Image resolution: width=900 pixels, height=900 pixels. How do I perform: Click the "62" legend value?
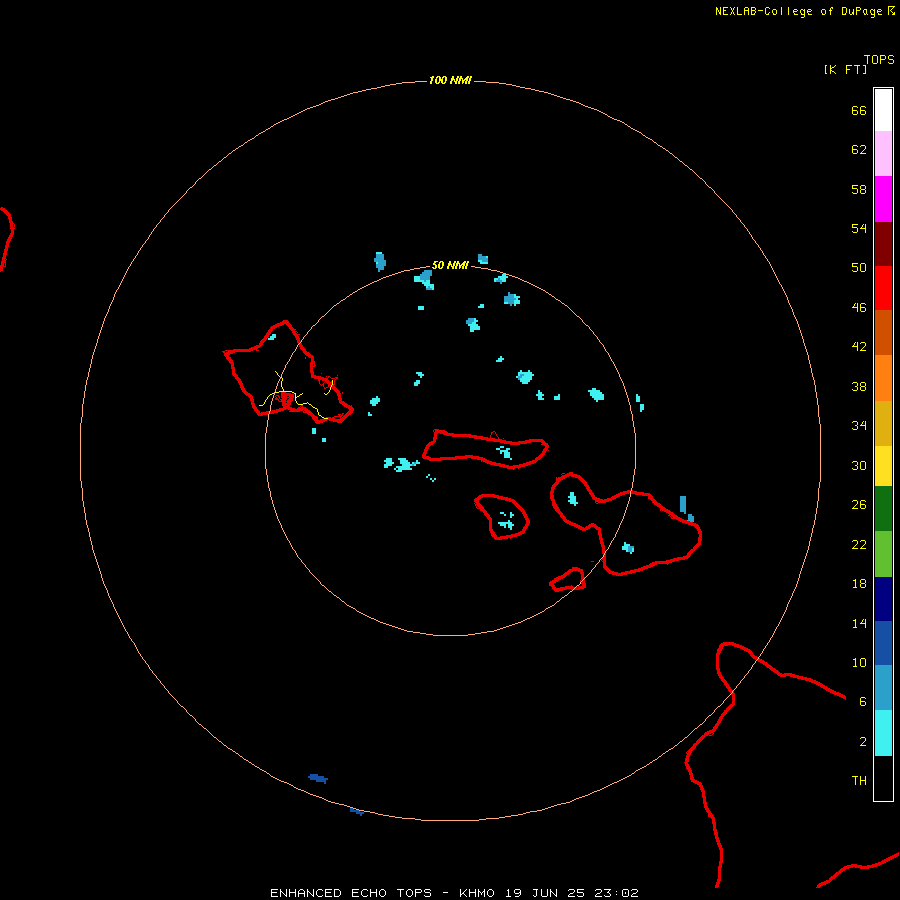(859, 150)
